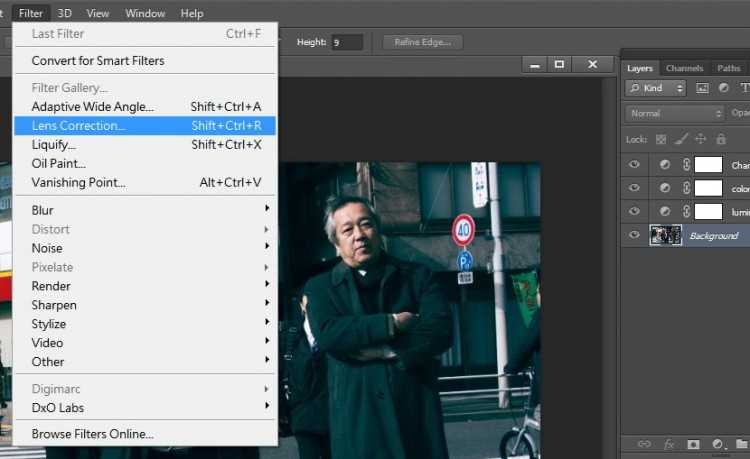Switch to the Channels tab
This screenshot has width=750, height=459.
tap(685, 68)
